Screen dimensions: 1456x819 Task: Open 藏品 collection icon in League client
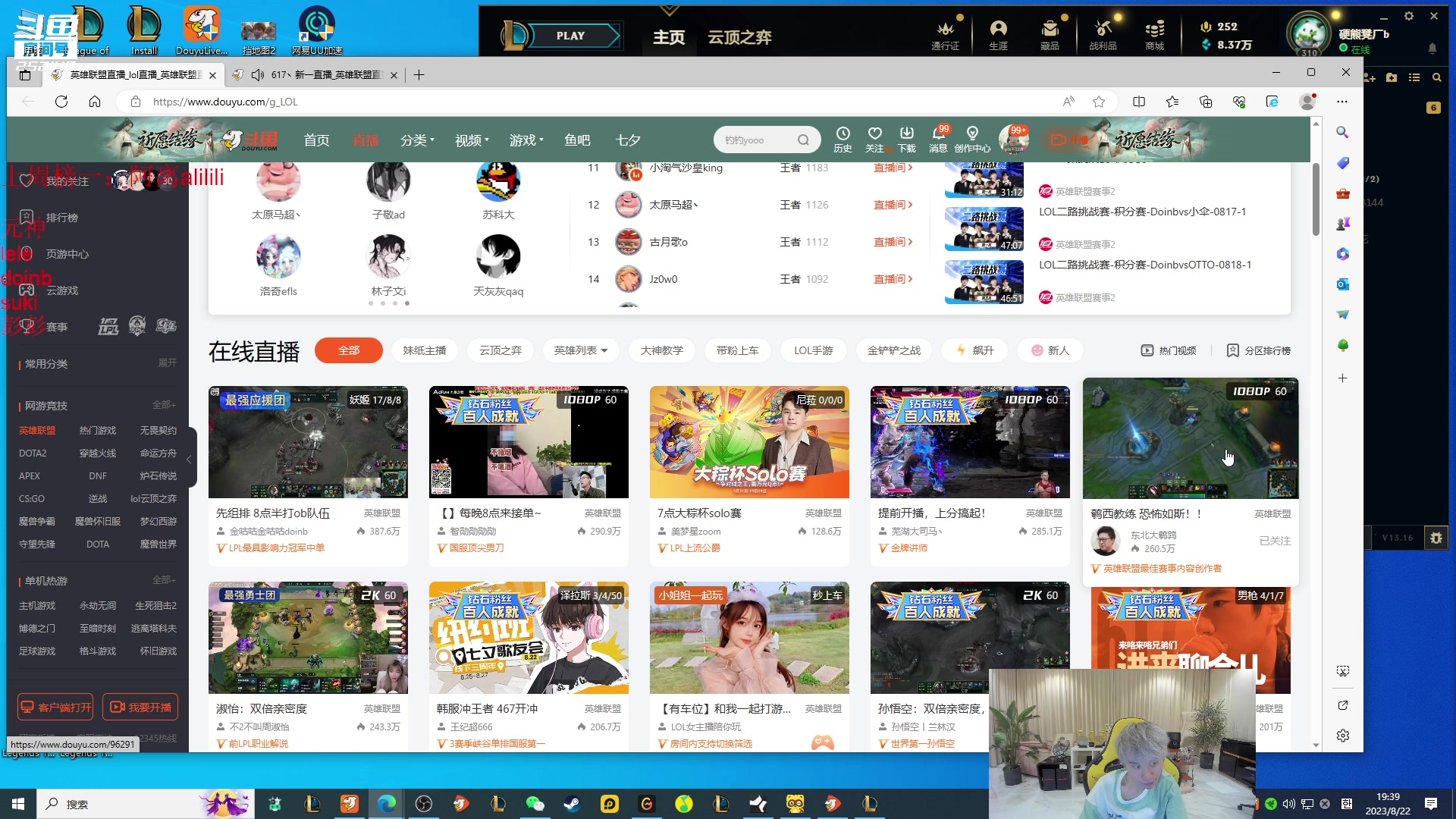tap(1050, 35)
